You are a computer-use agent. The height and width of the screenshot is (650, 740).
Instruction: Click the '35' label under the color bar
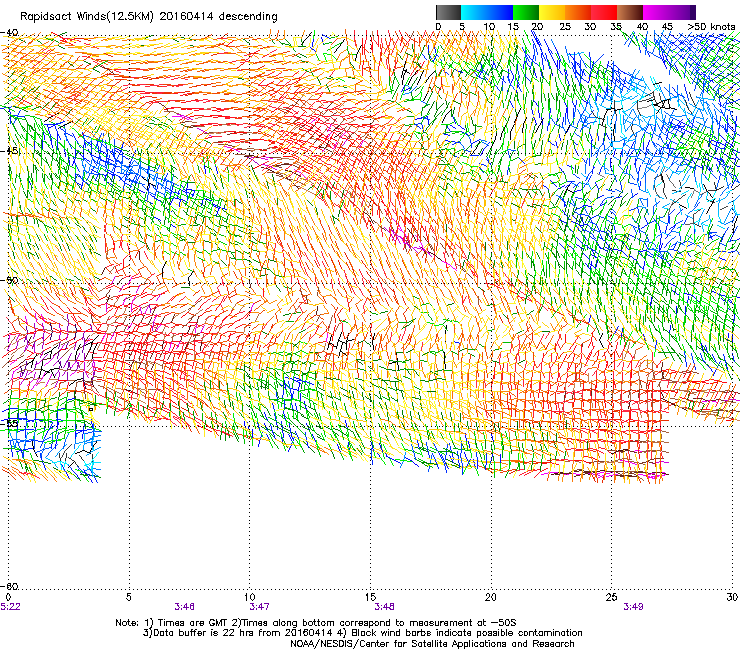tap(616, 27)
